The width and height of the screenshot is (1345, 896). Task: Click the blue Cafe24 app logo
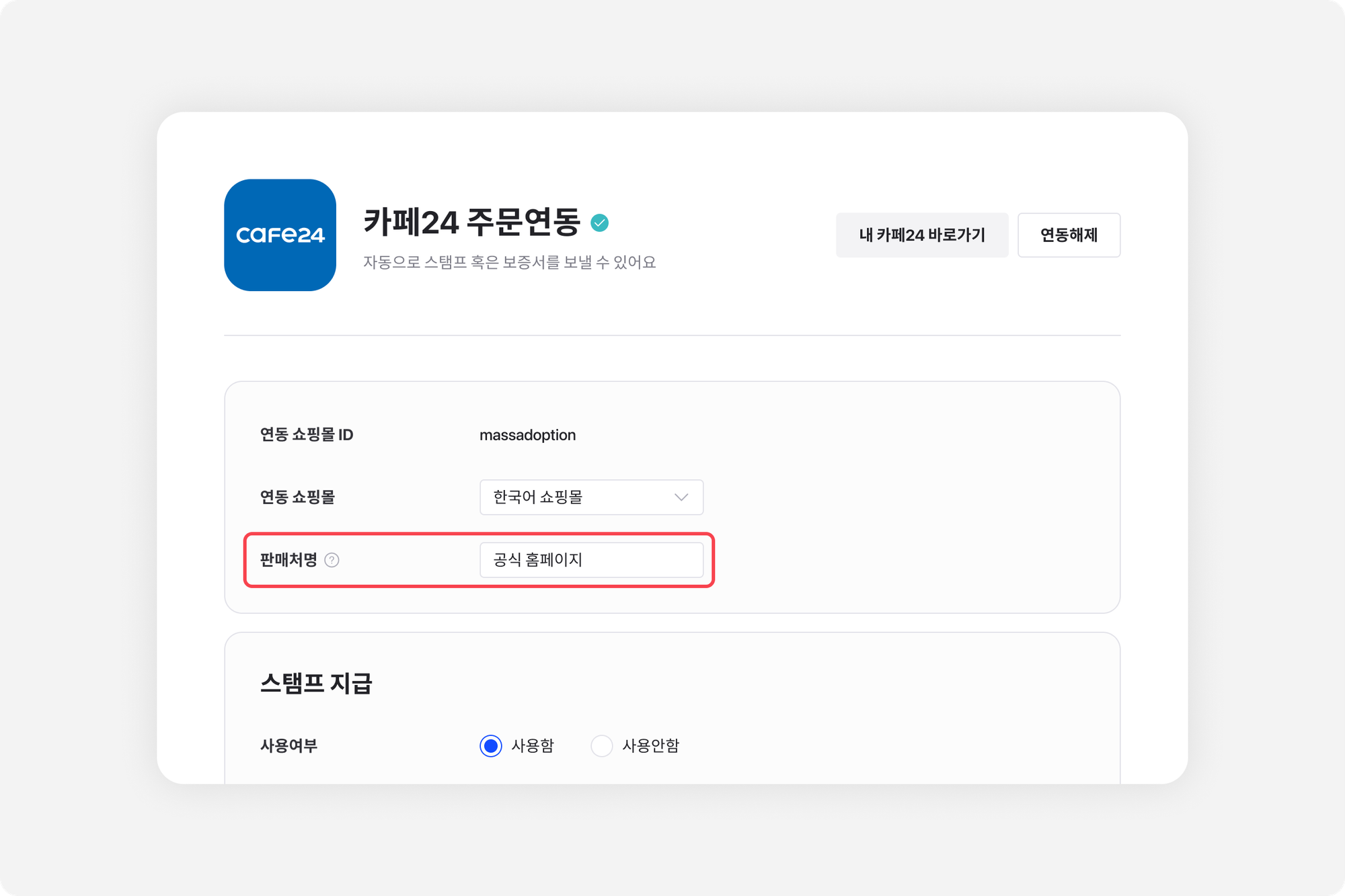pyautogui.click(x=280, y=235)
